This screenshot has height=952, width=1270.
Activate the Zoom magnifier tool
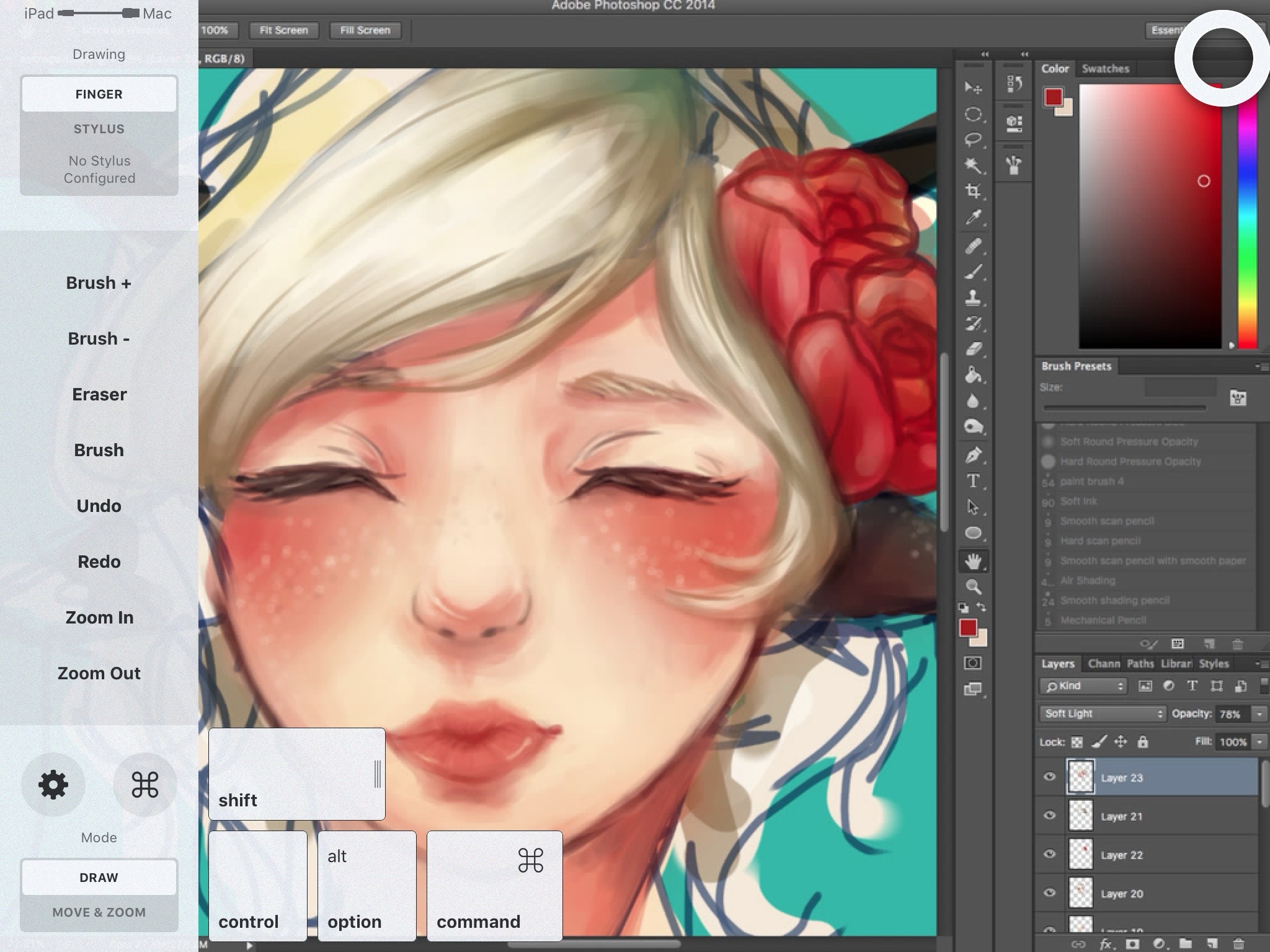[x=972, y=586]
